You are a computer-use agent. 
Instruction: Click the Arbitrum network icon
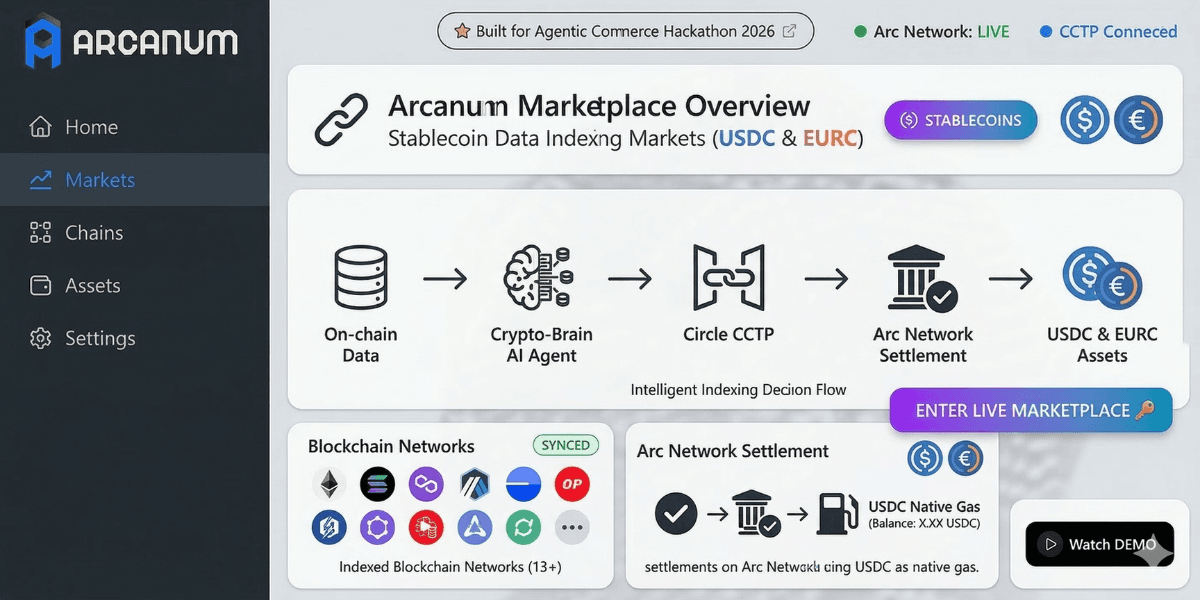(x=475, y=485)
